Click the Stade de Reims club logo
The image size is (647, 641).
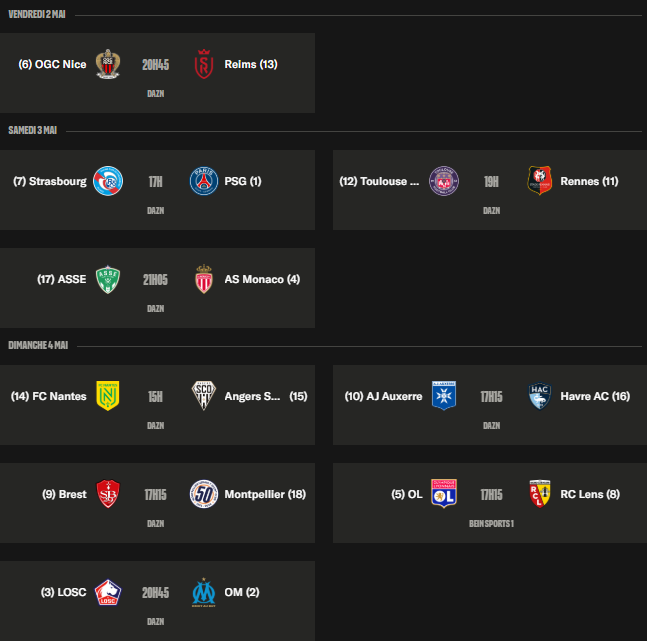pyautogui.click(x=204, y=64)
